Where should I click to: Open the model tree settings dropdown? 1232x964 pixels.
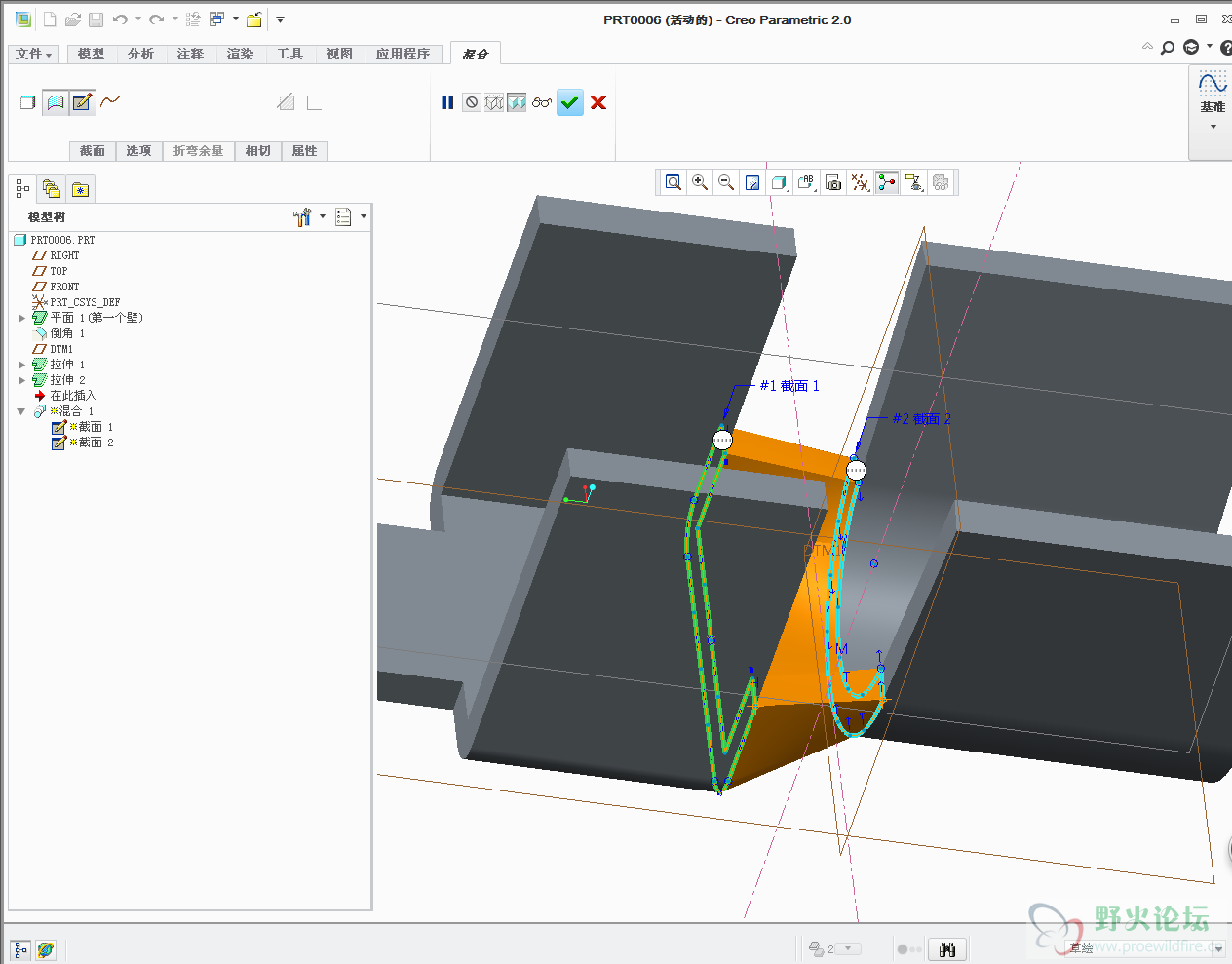coord(309,217)
